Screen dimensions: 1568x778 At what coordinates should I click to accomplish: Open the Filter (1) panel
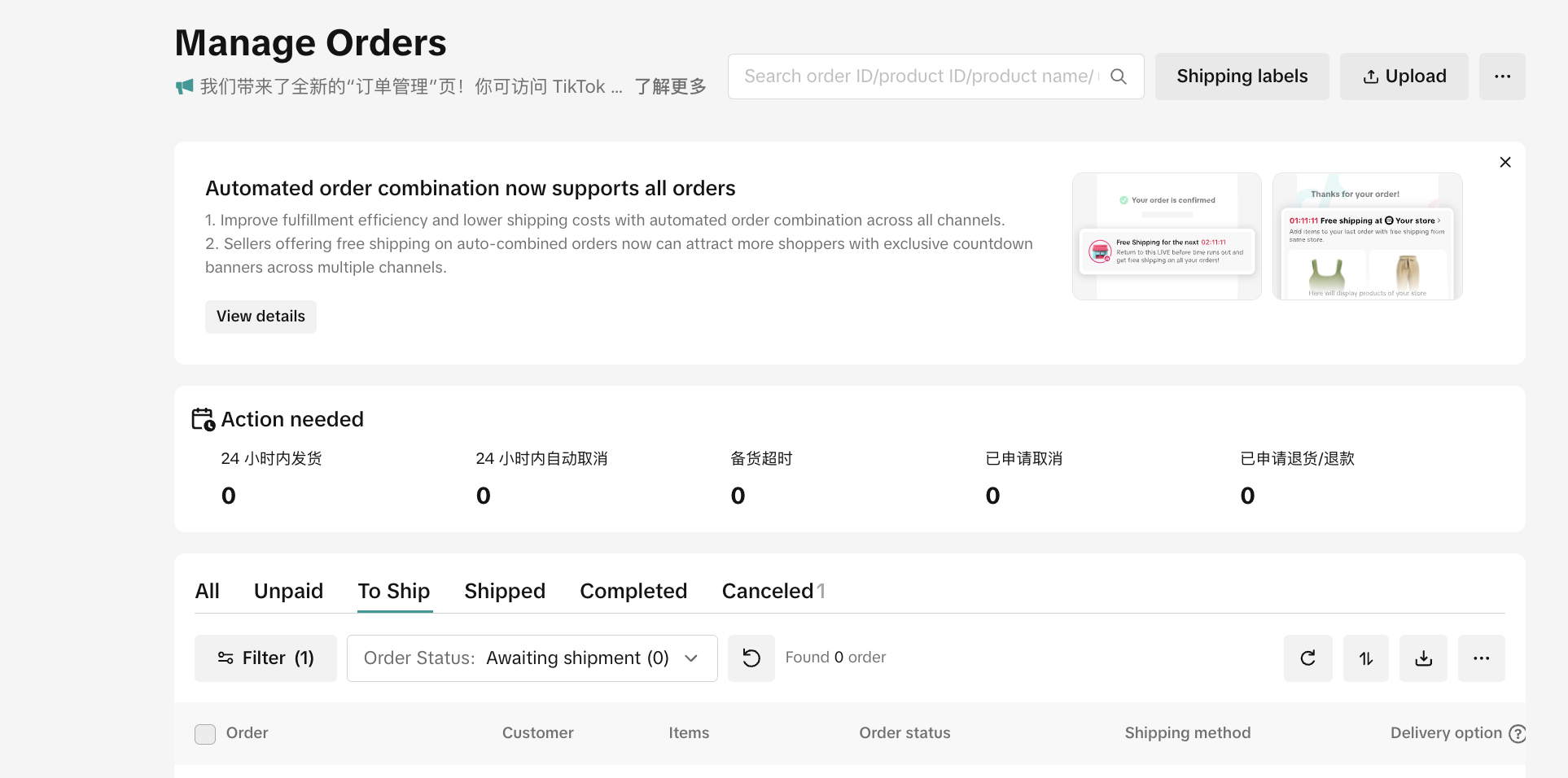click(x=265, y=658)
